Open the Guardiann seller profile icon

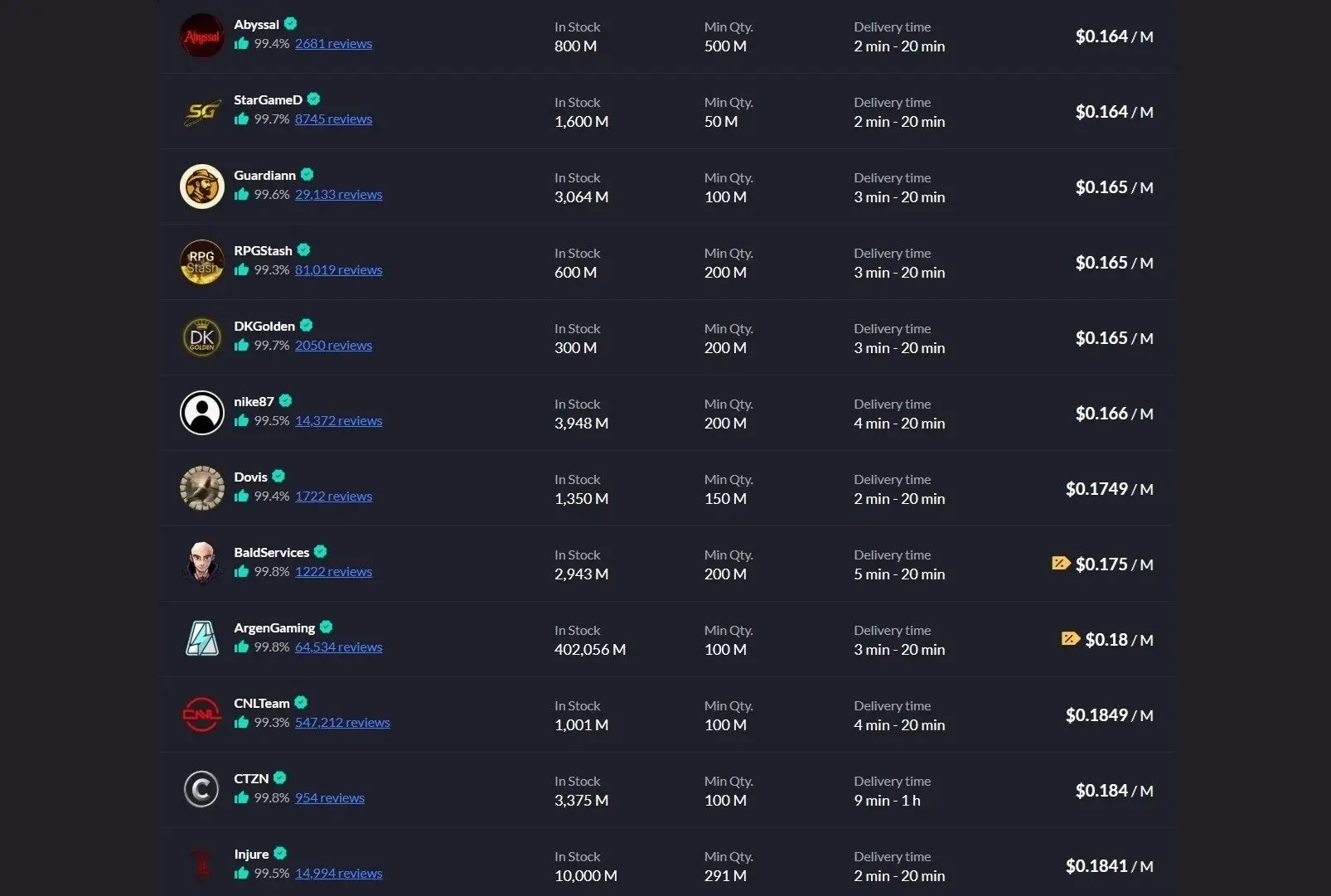click(201, 186)
